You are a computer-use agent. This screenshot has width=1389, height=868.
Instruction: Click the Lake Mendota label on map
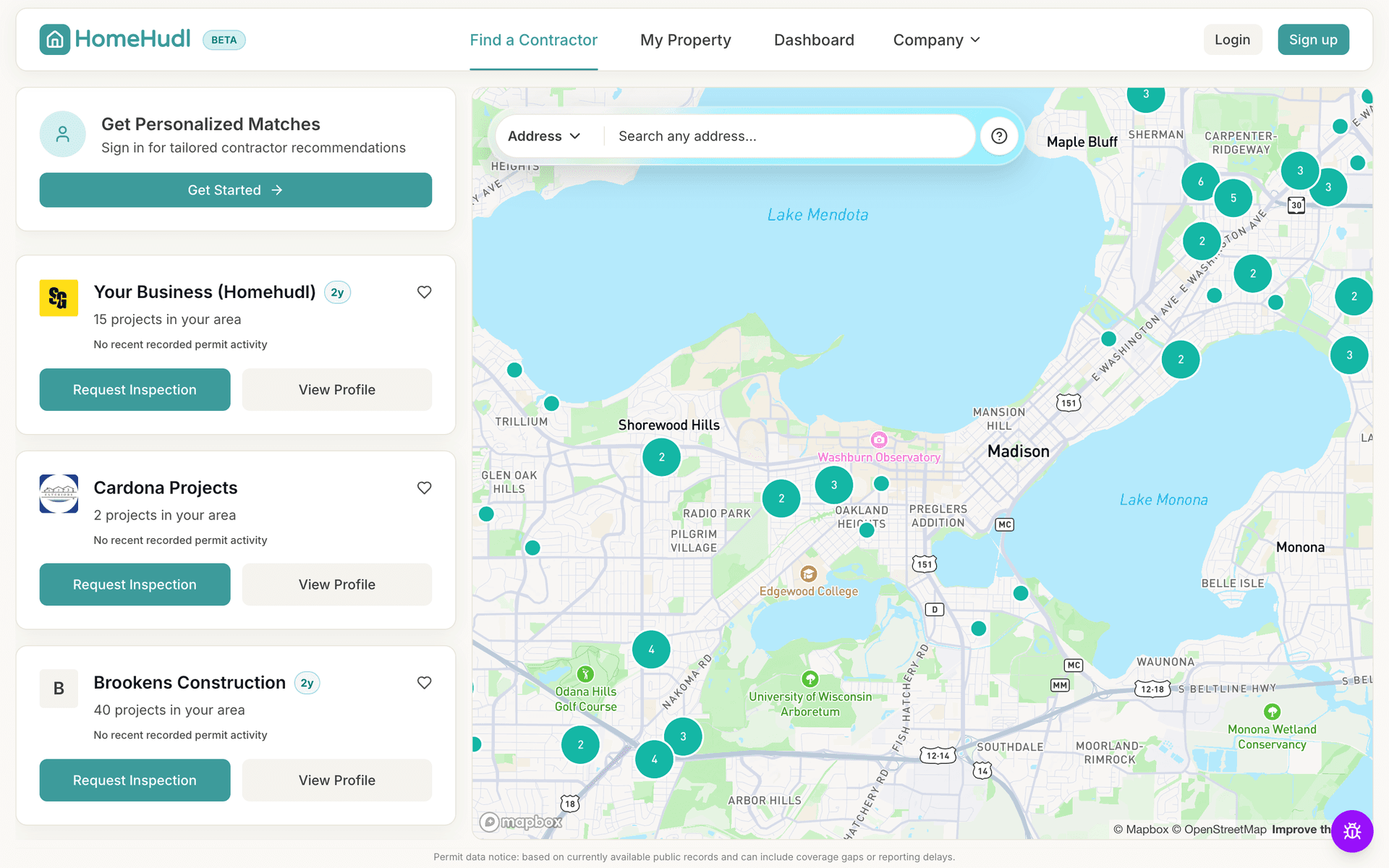[818, 215]
